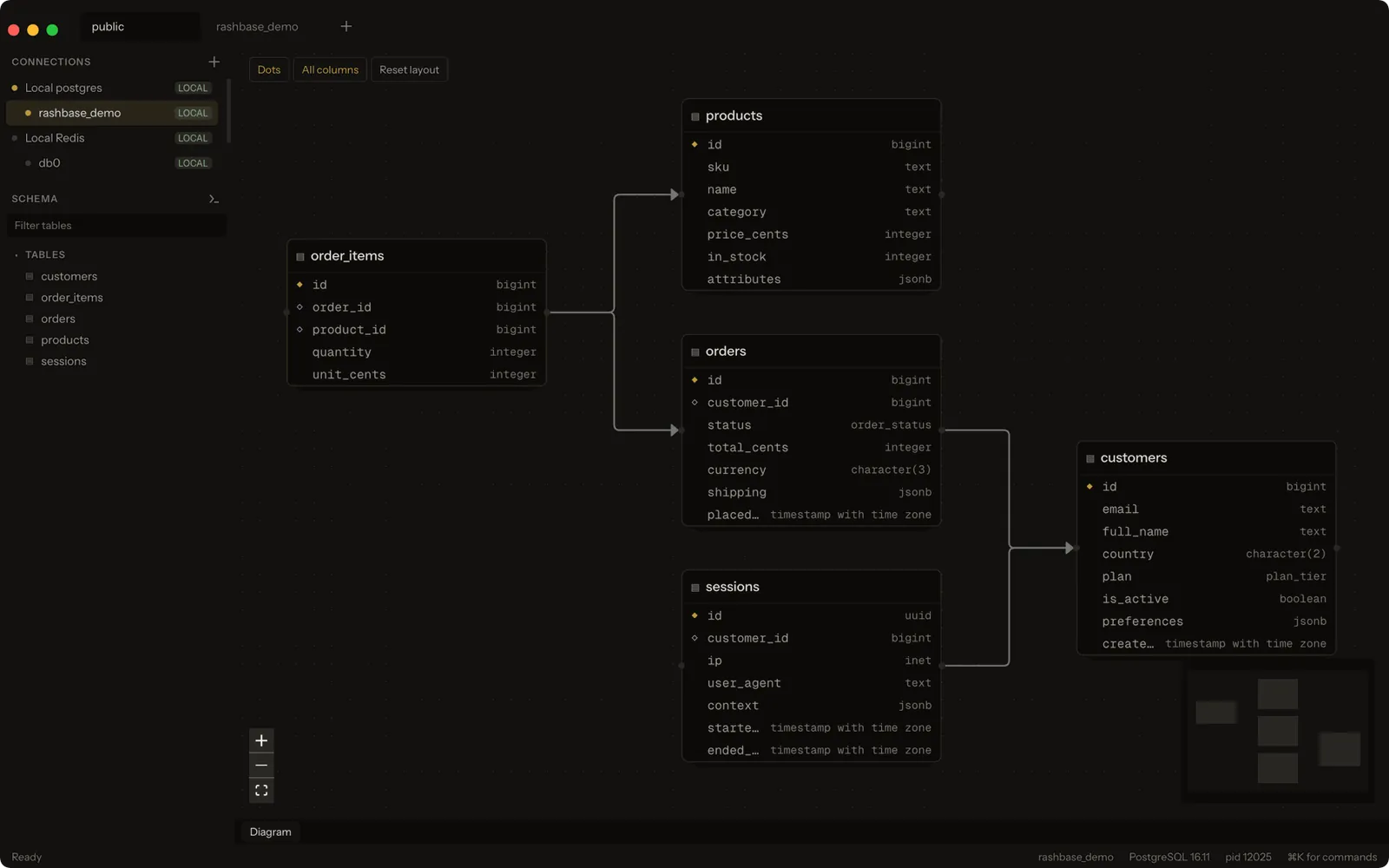This screenshot has height=868, width=1389.
Task: Click foreign key icon of product_id
Action: point(300,329)
